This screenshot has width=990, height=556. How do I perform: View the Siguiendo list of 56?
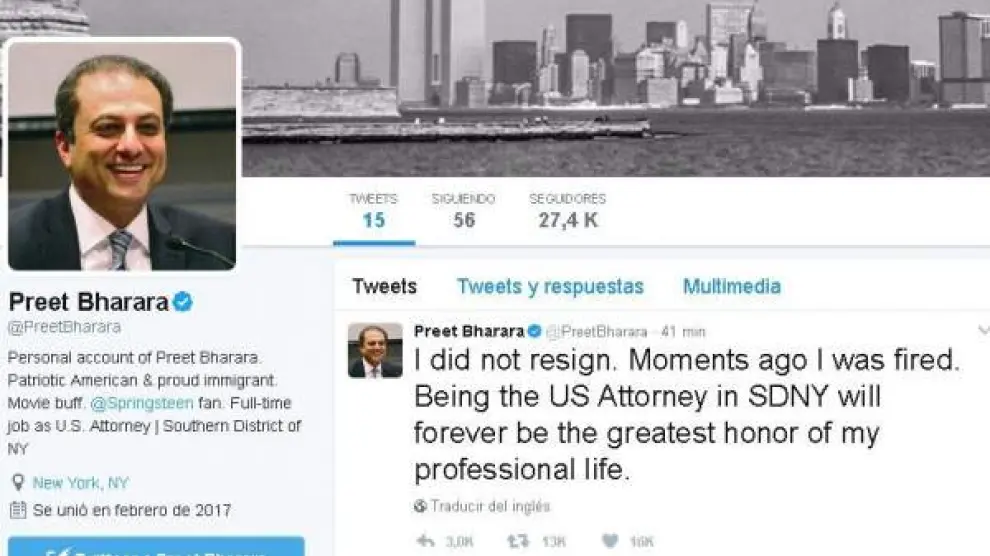coord(463,211)
